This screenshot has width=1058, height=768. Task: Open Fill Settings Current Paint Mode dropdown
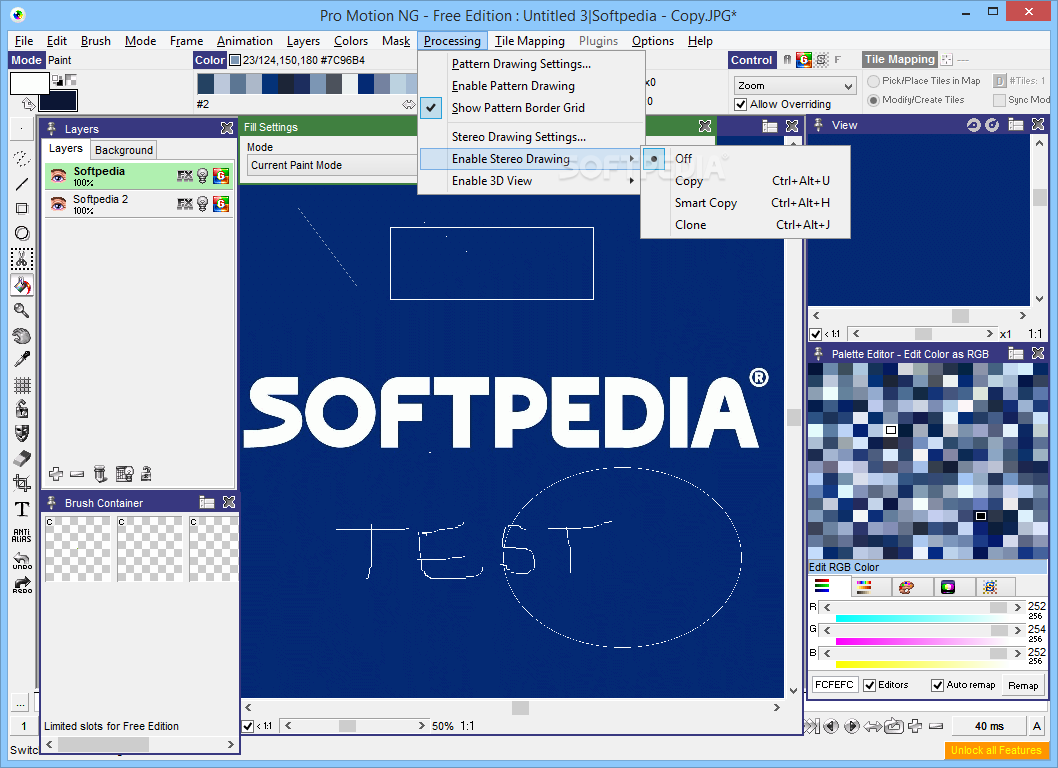click(332, 165)
